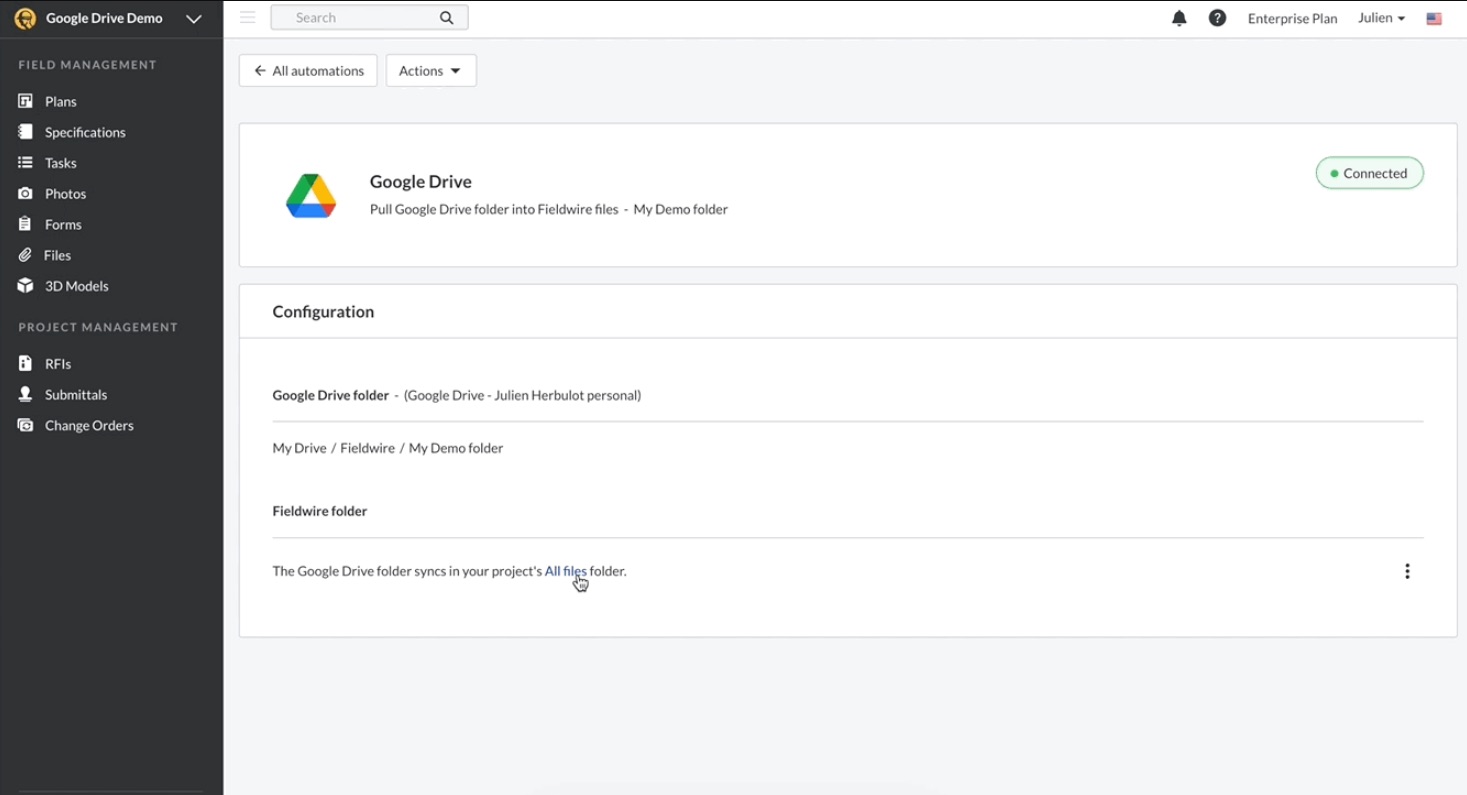This screenshot has height=795, width=1467.
Task: Go to Tasks section
Action: (60, 163)
